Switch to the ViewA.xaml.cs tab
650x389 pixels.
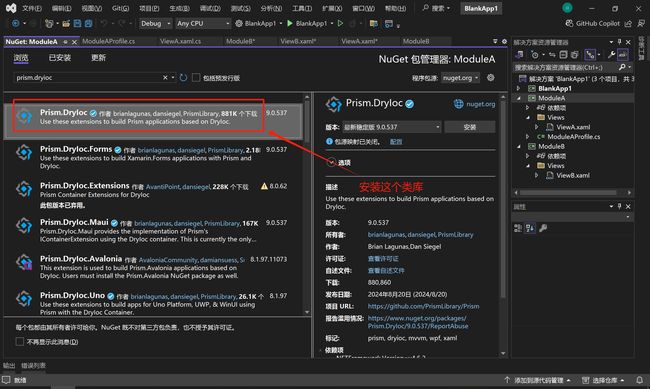click(x=180, y=41)
